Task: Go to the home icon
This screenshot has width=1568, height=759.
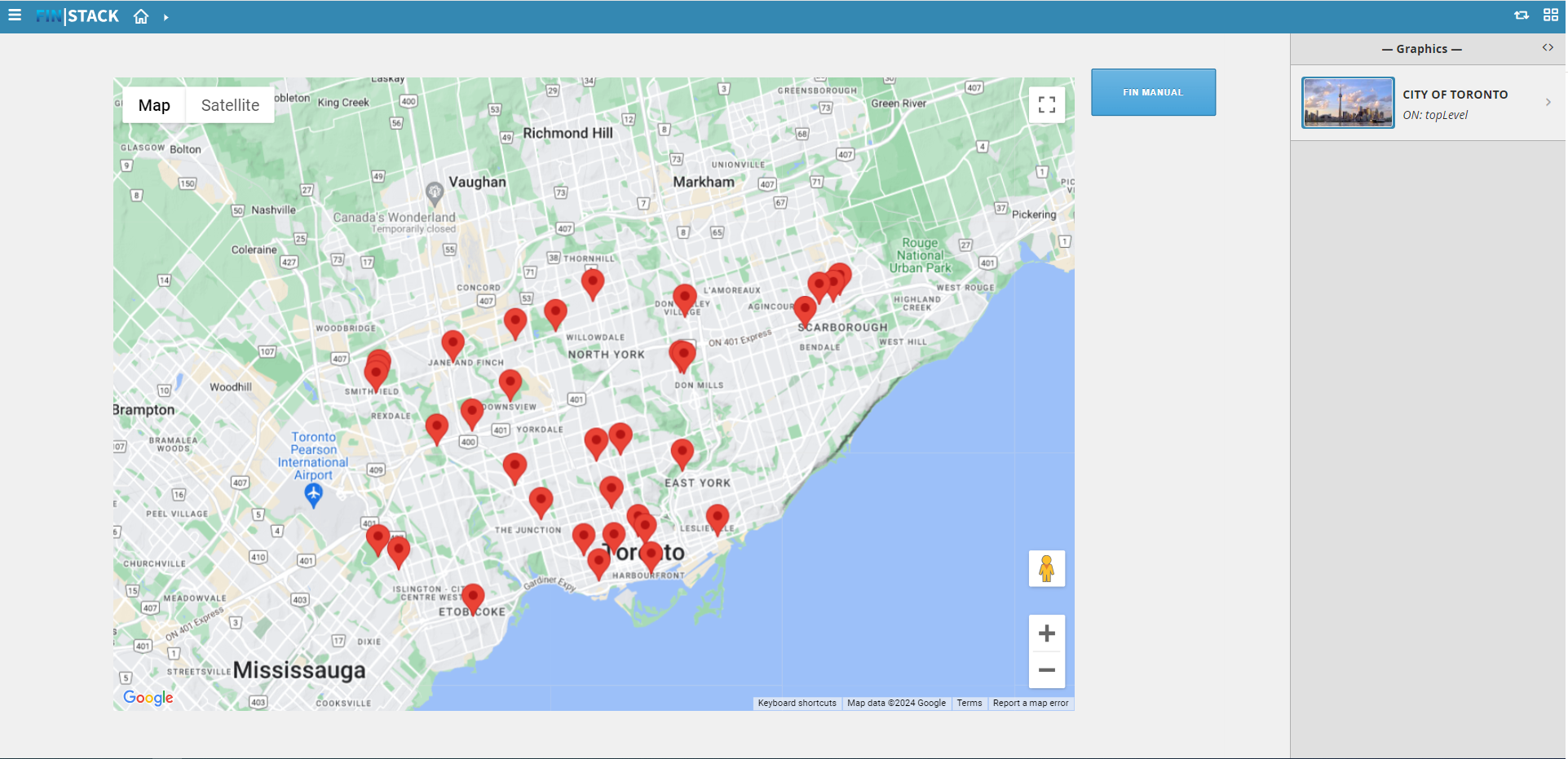Action: [x=141, y=16]
